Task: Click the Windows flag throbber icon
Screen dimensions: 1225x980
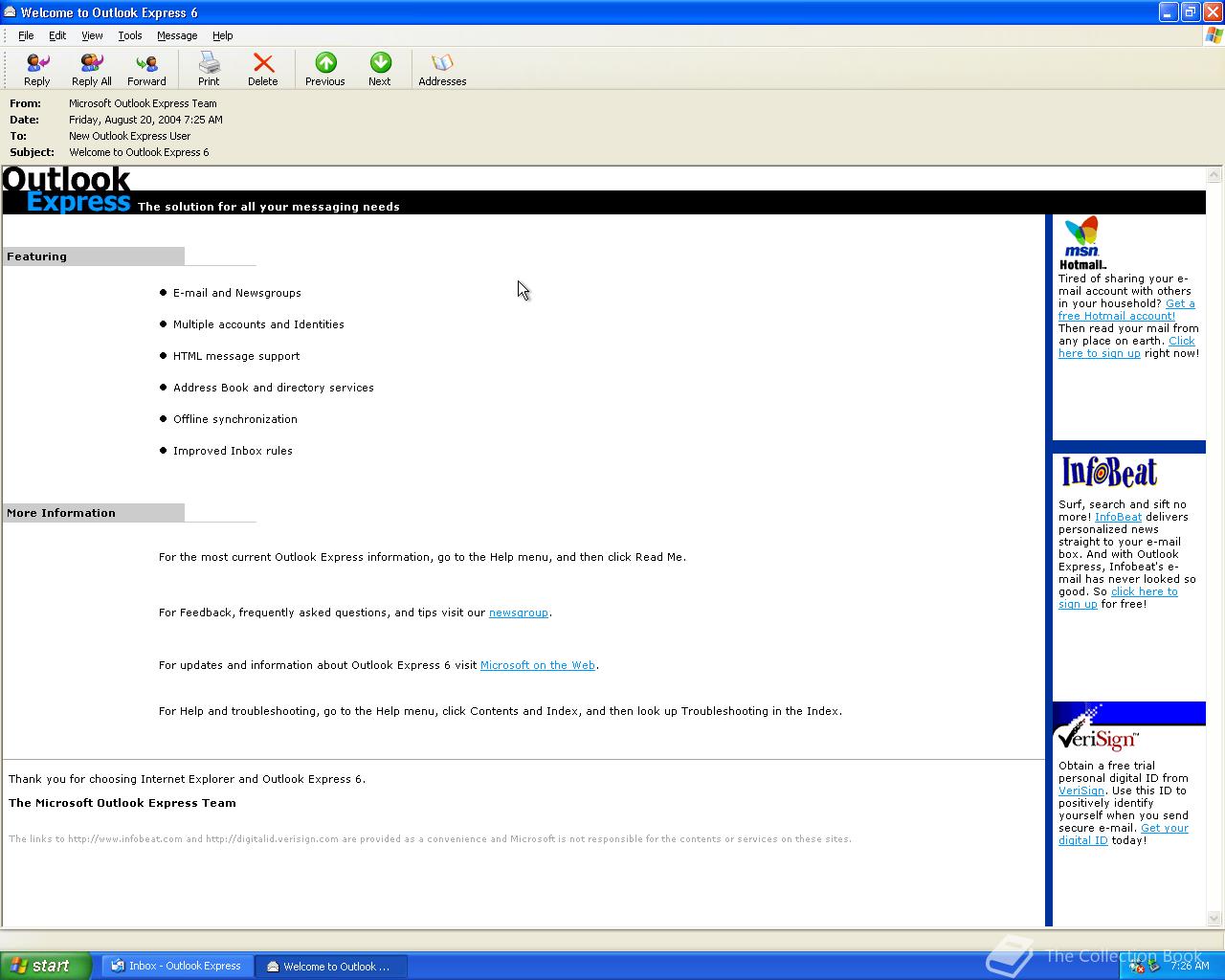Action: 1214,35
